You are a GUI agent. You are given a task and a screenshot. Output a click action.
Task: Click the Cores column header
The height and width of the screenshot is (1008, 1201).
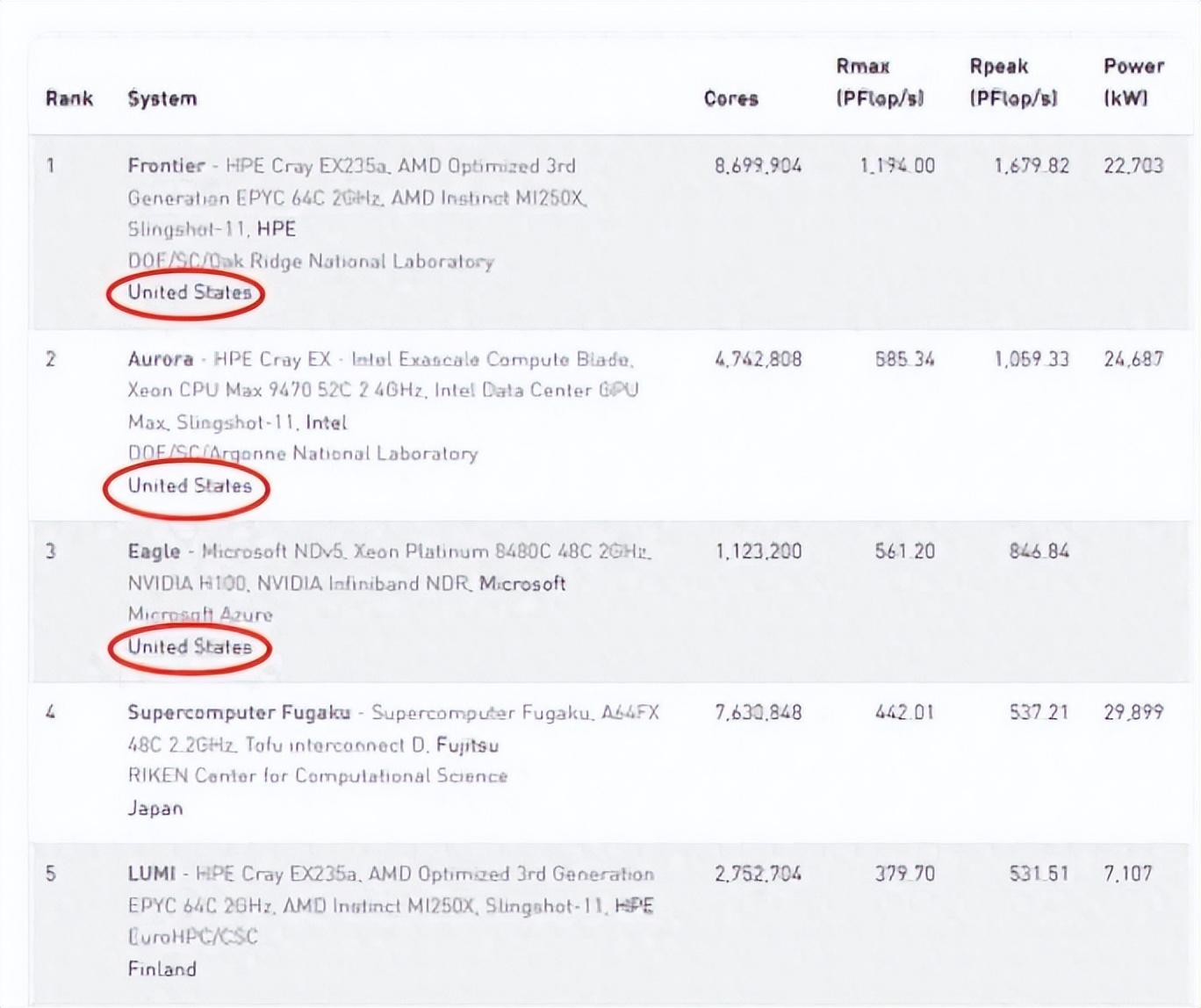coord(730,98)
